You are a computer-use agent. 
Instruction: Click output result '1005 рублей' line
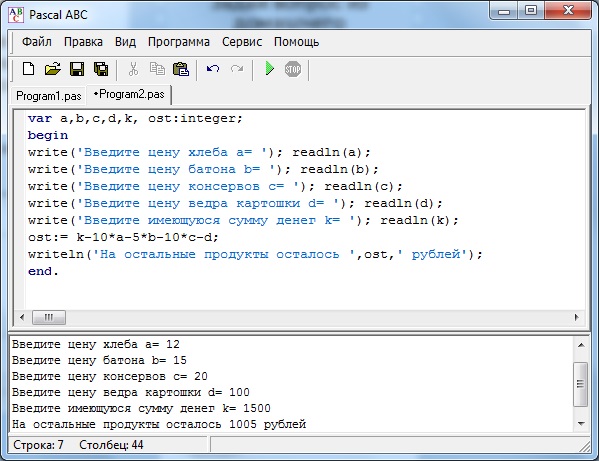click(x=159, y=424)
